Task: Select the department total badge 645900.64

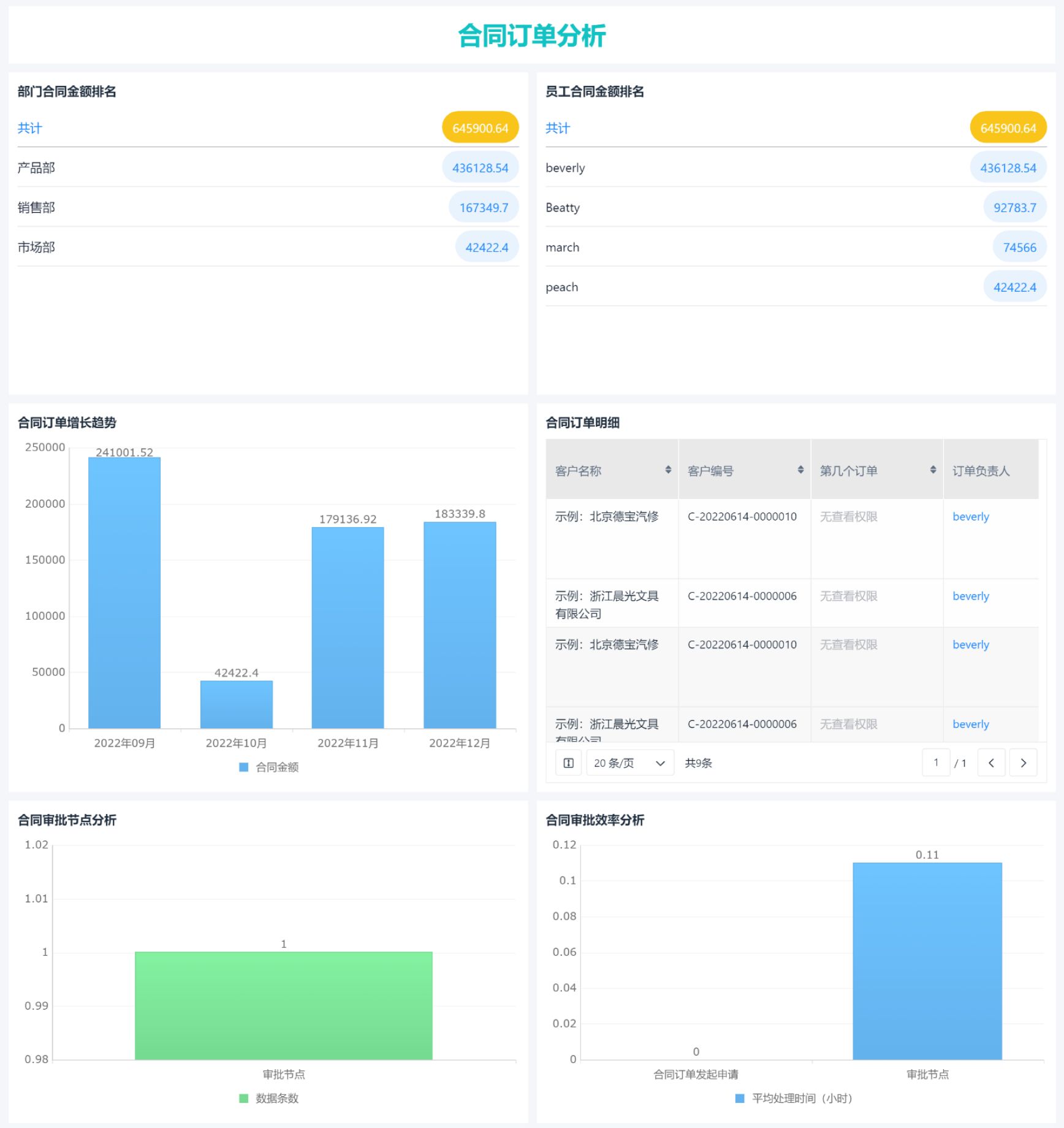Action: [x=481, y=128]
